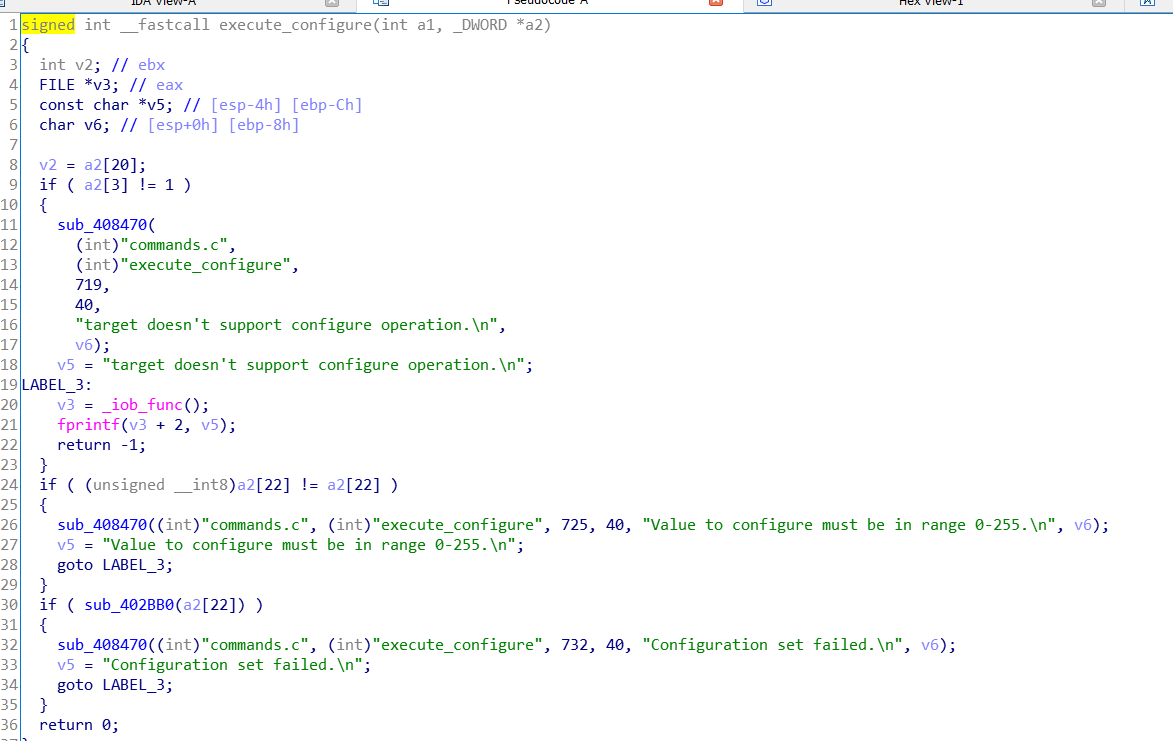Screen dimensions: 1173x741
Task: Click the highlighted 'signed' keyword
Action: click(x=48, y=25)
